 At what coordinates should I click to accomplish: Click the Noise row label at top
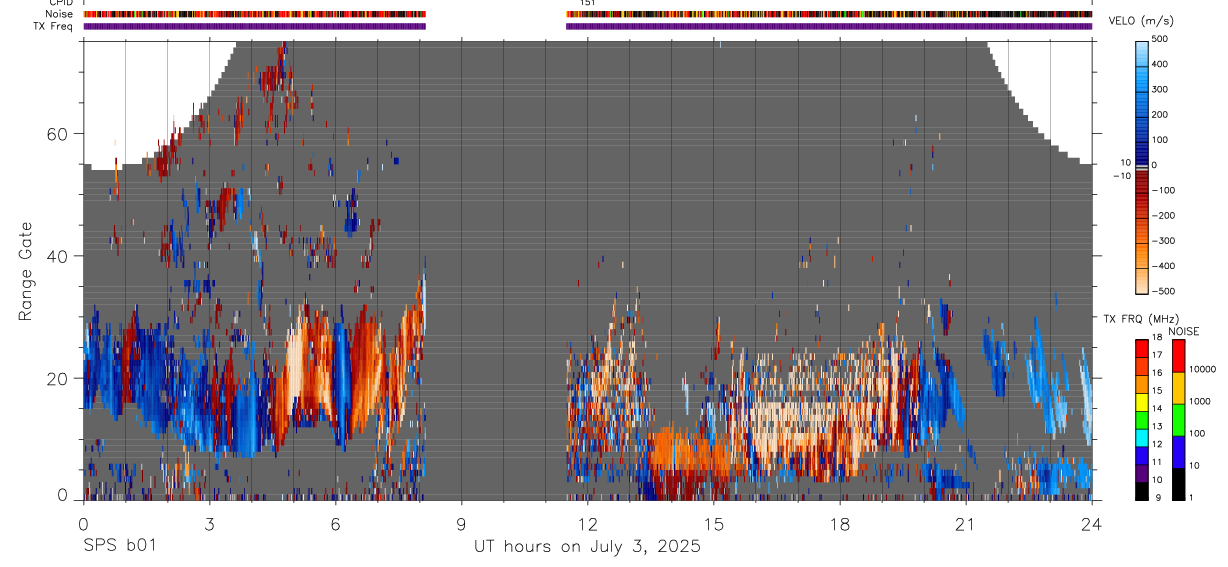click(x=60, y=15)
